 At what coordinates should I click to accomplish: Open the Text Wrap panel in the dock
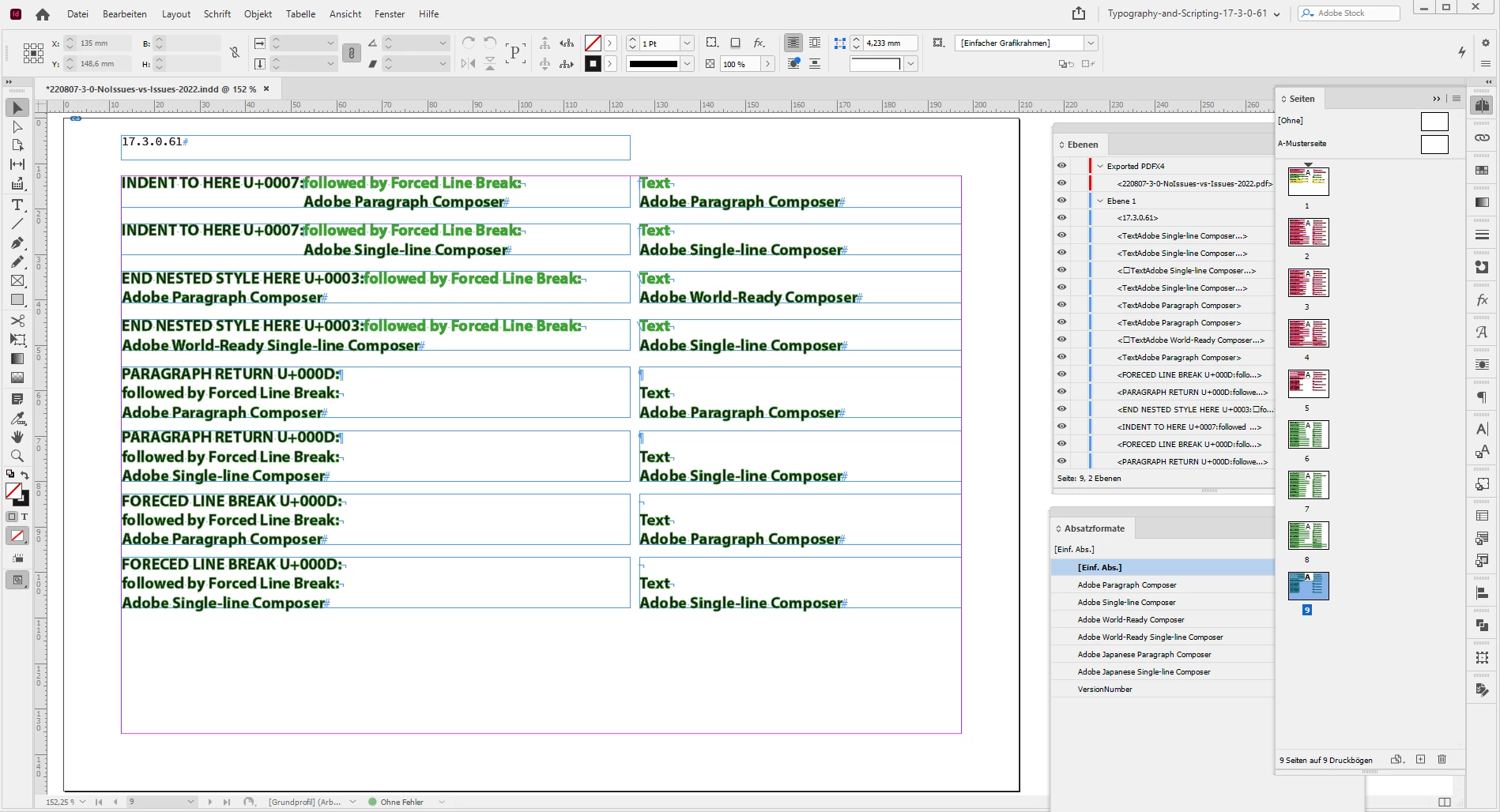[1482, 365]
